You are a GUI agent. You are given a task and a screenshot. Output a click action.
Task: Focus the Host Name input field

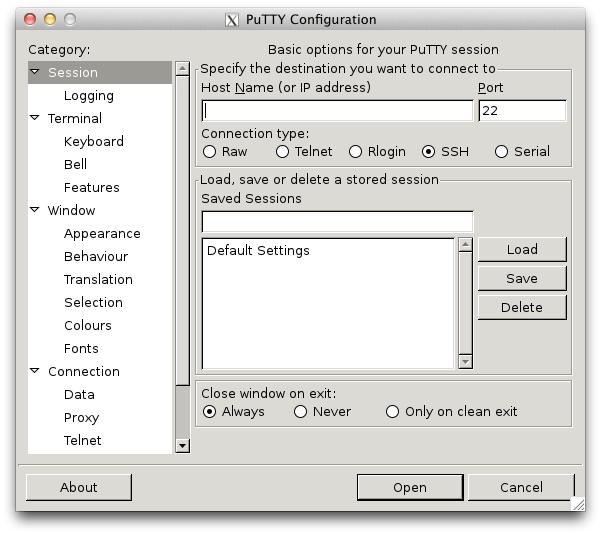pyautogui.click(x=337, y=111)
